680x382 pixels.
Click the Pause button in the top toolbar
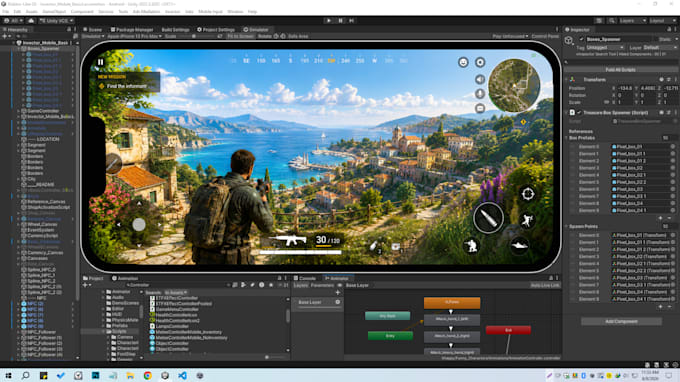pyautogui.click(x=340, y=20)
